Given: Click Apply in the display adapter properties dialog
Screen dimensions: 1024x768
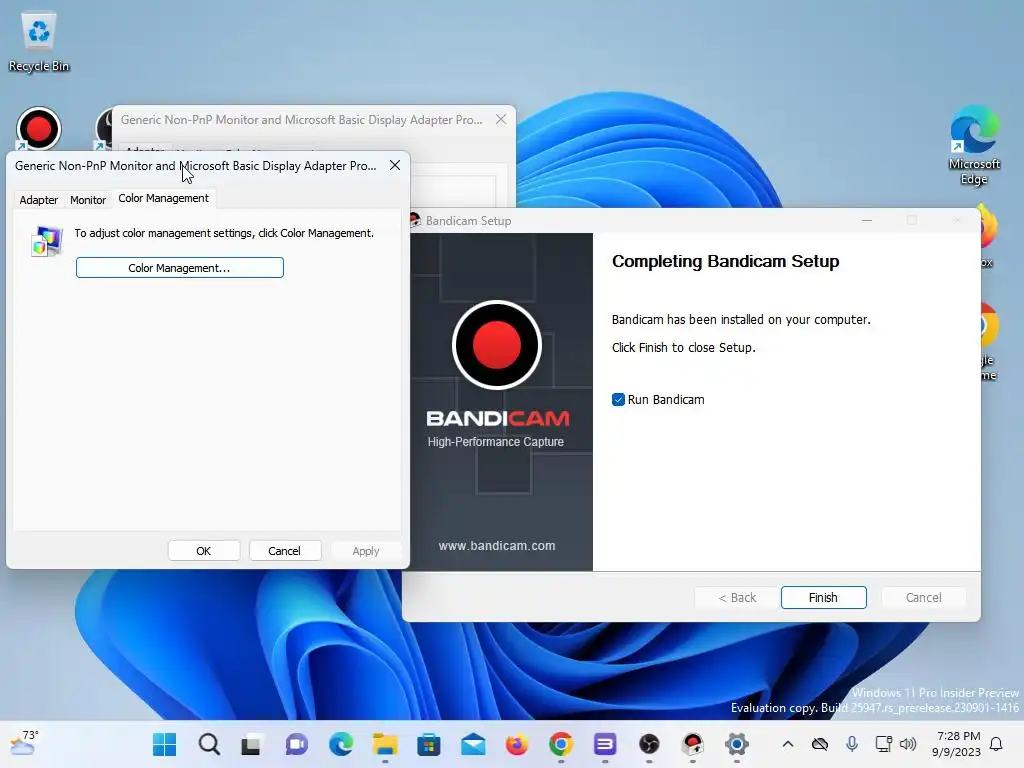Looking at the screenshot, I should tap(366, 551).
